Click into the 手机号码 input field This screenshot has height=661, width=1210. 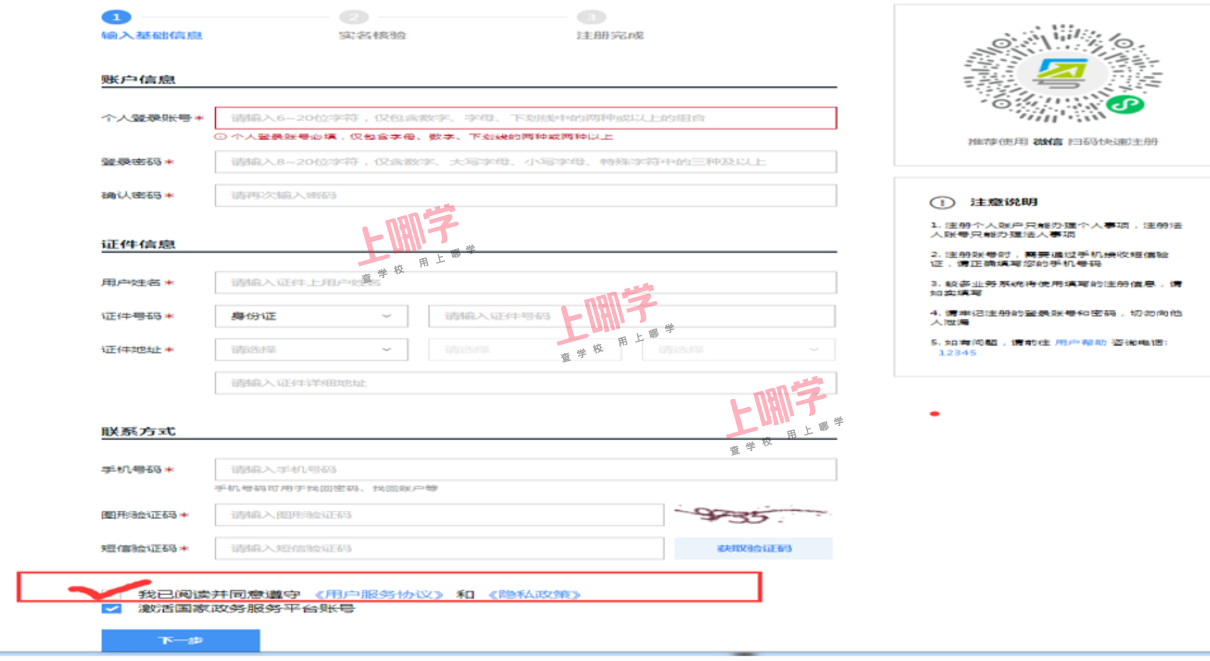[525, 469]
